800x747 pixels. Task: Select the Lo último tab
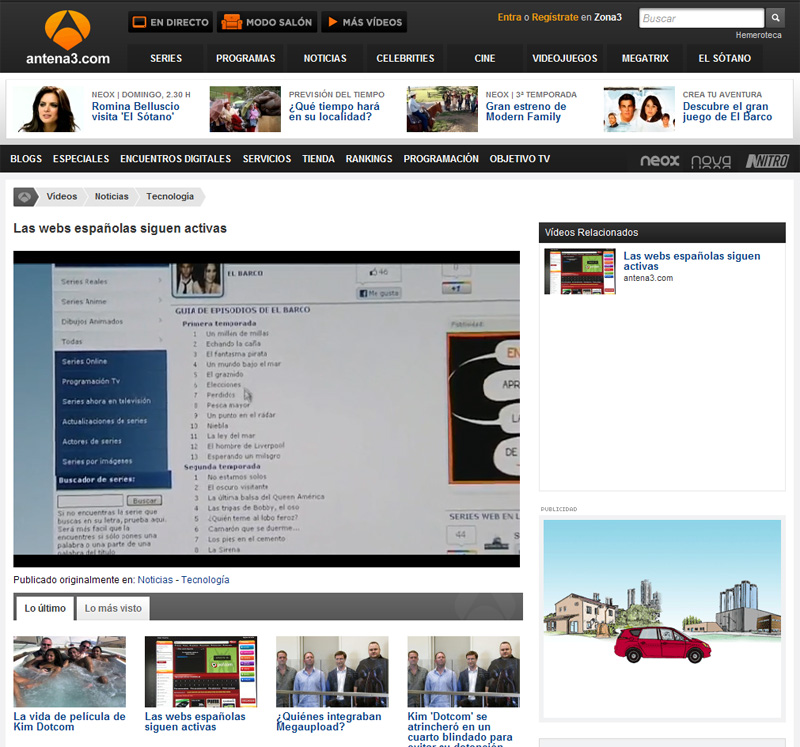point(45,608)
